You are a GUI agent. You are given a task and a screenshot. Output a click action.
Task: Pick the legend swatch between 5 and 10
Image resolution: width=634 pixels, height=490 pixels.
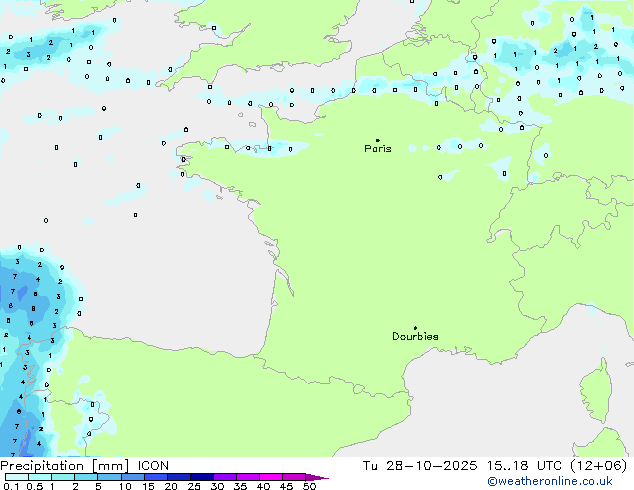click(x=110, y=477)
